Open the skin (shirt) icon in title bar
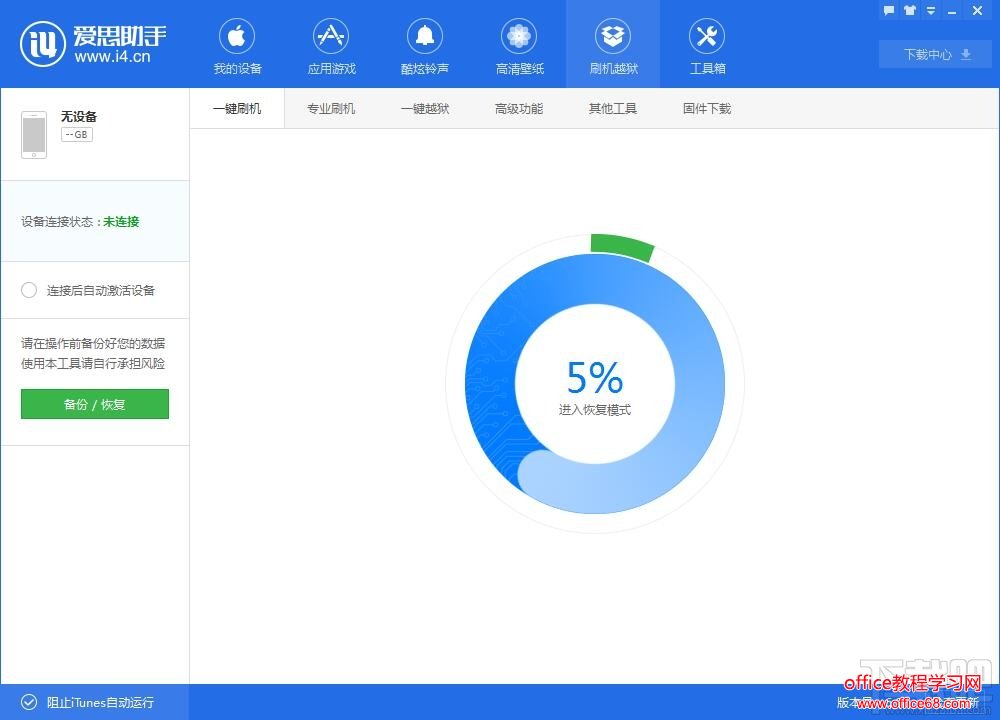 click(x=910, y=10)
